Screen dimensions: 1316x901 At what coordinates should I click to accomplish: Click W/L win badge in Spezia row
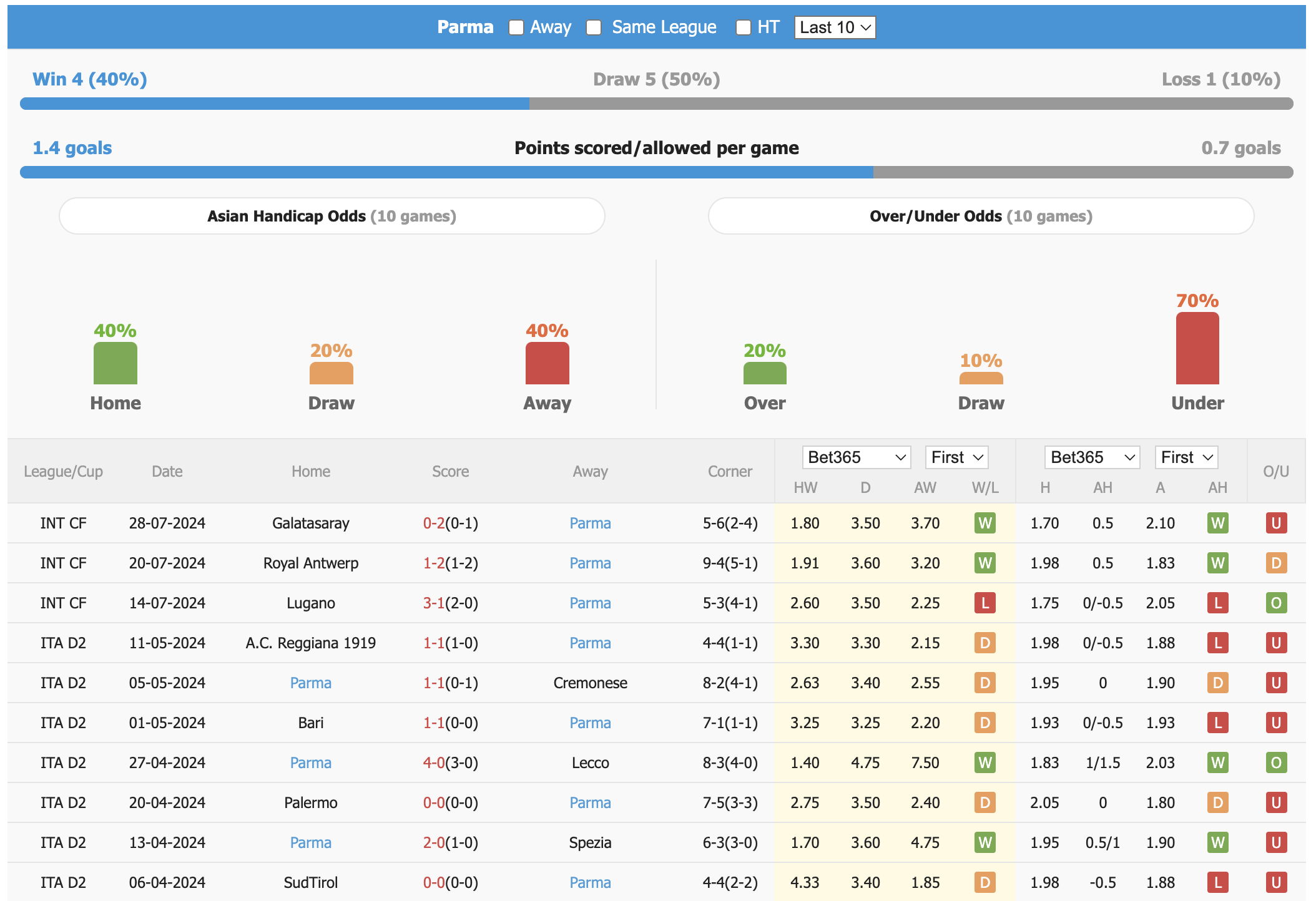click(x=985, y=842)
